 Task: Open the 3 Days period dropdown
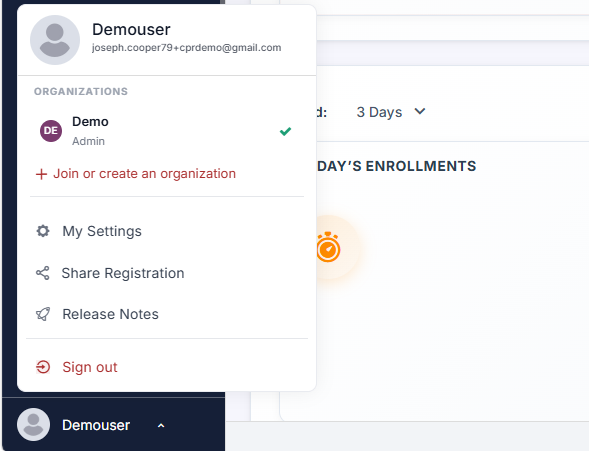point(391,112)
